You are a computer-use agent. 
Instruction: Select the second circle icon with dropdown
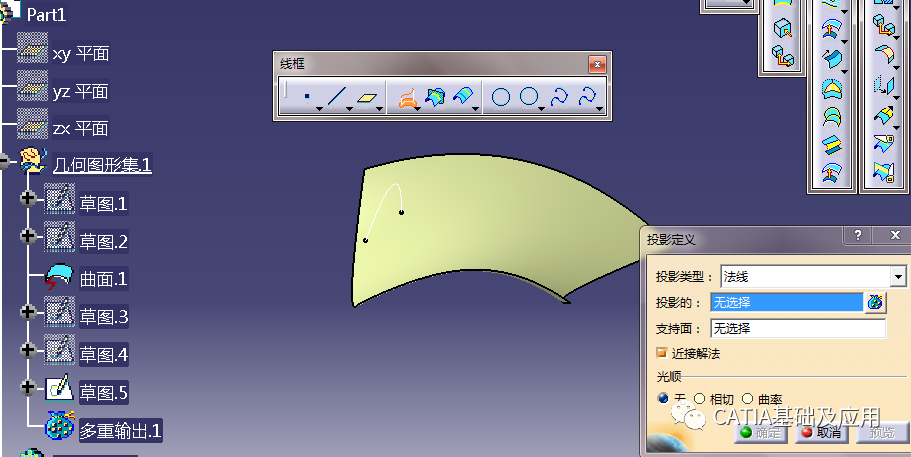coord(529,96)
